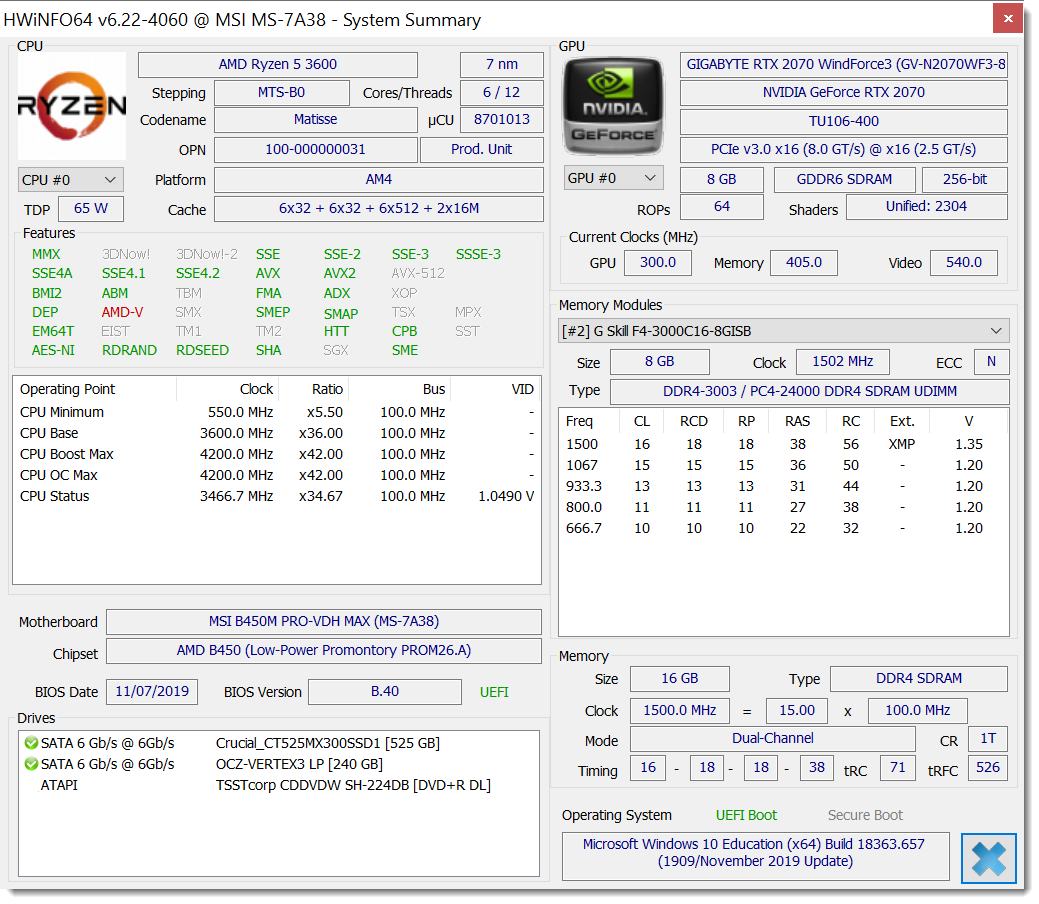Click the green check icon beside Crucial SSD
Viewport: 1039px width, 904px height.
pyautogui.click(x=30, y=743)
